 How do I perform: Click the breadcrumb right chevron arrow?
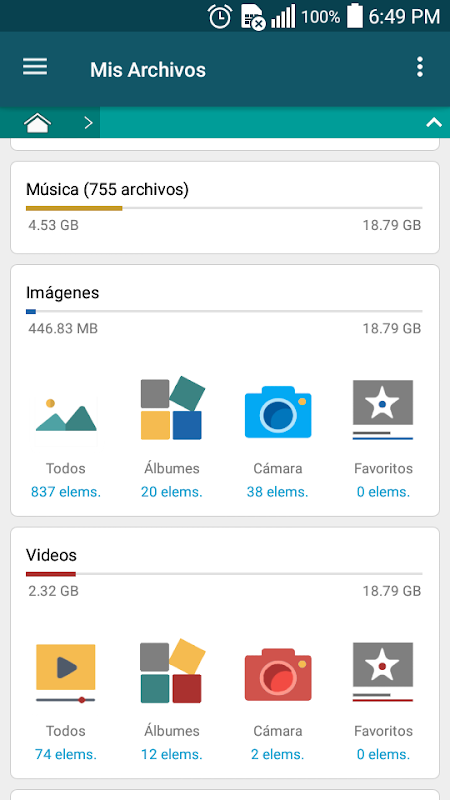point(88,123)
